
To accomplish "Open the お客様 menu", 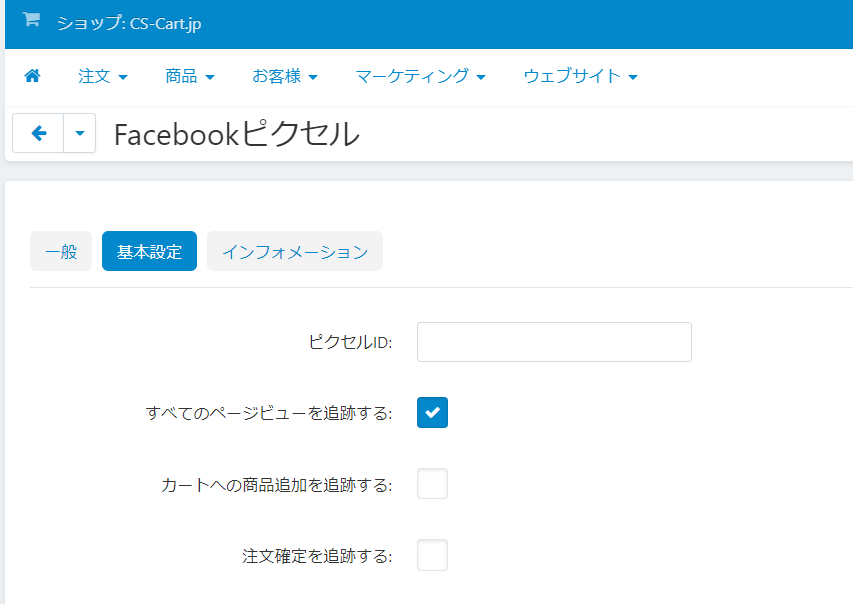I will [x=284, y=76].
